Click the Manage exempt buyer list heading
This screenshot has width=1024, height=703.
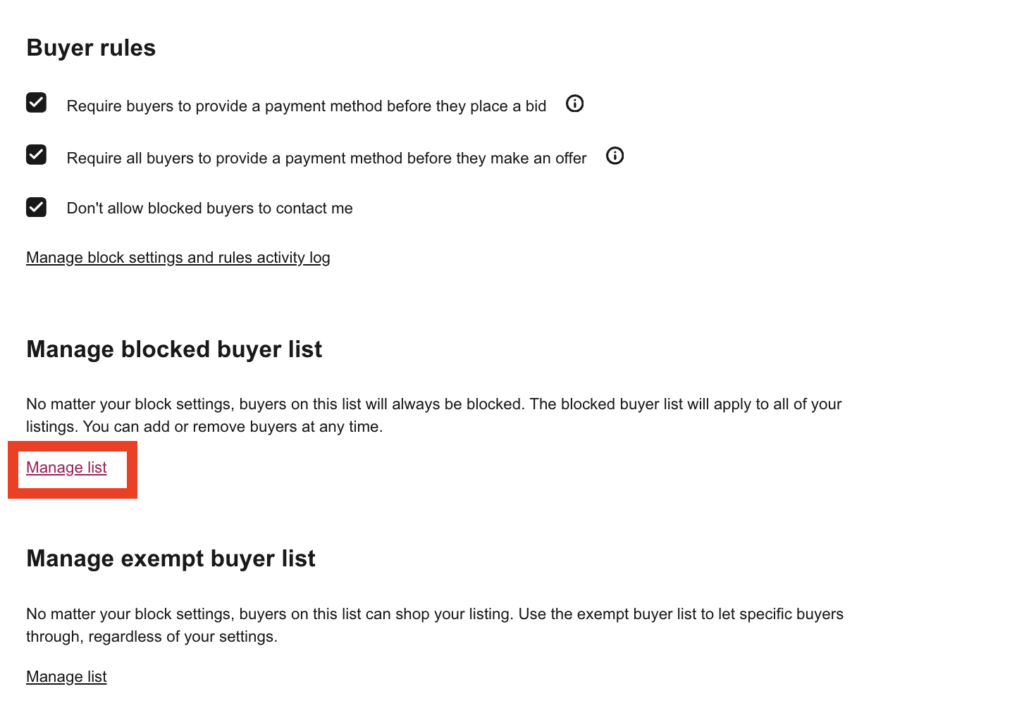(x=171, y=559)
